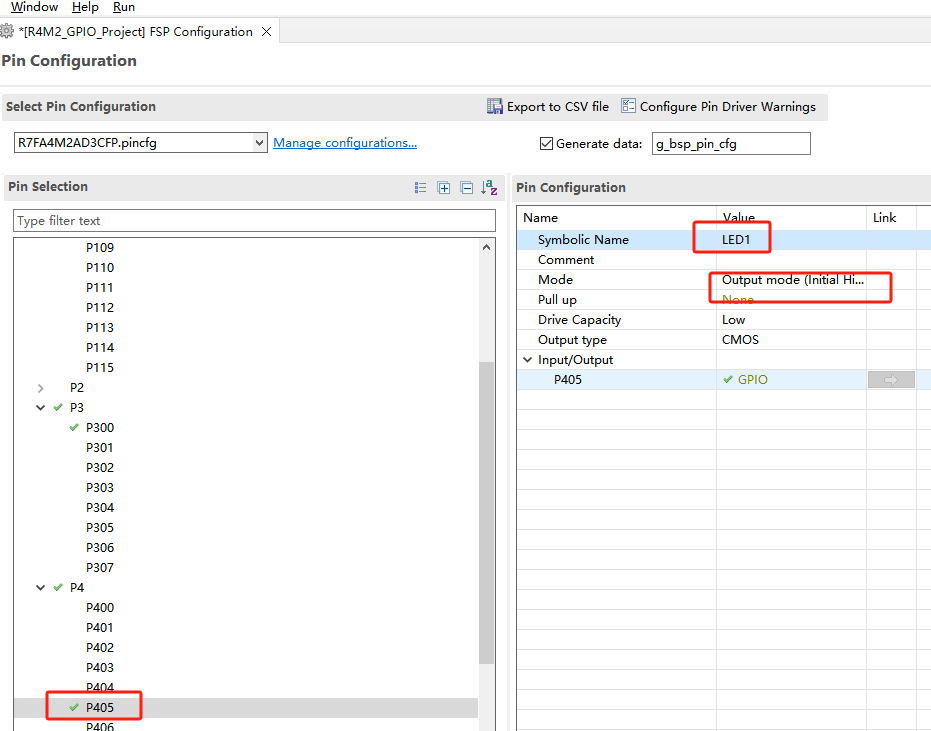931x731 pixels.
Task: Open the Help menu
Action: click(85, 7)
